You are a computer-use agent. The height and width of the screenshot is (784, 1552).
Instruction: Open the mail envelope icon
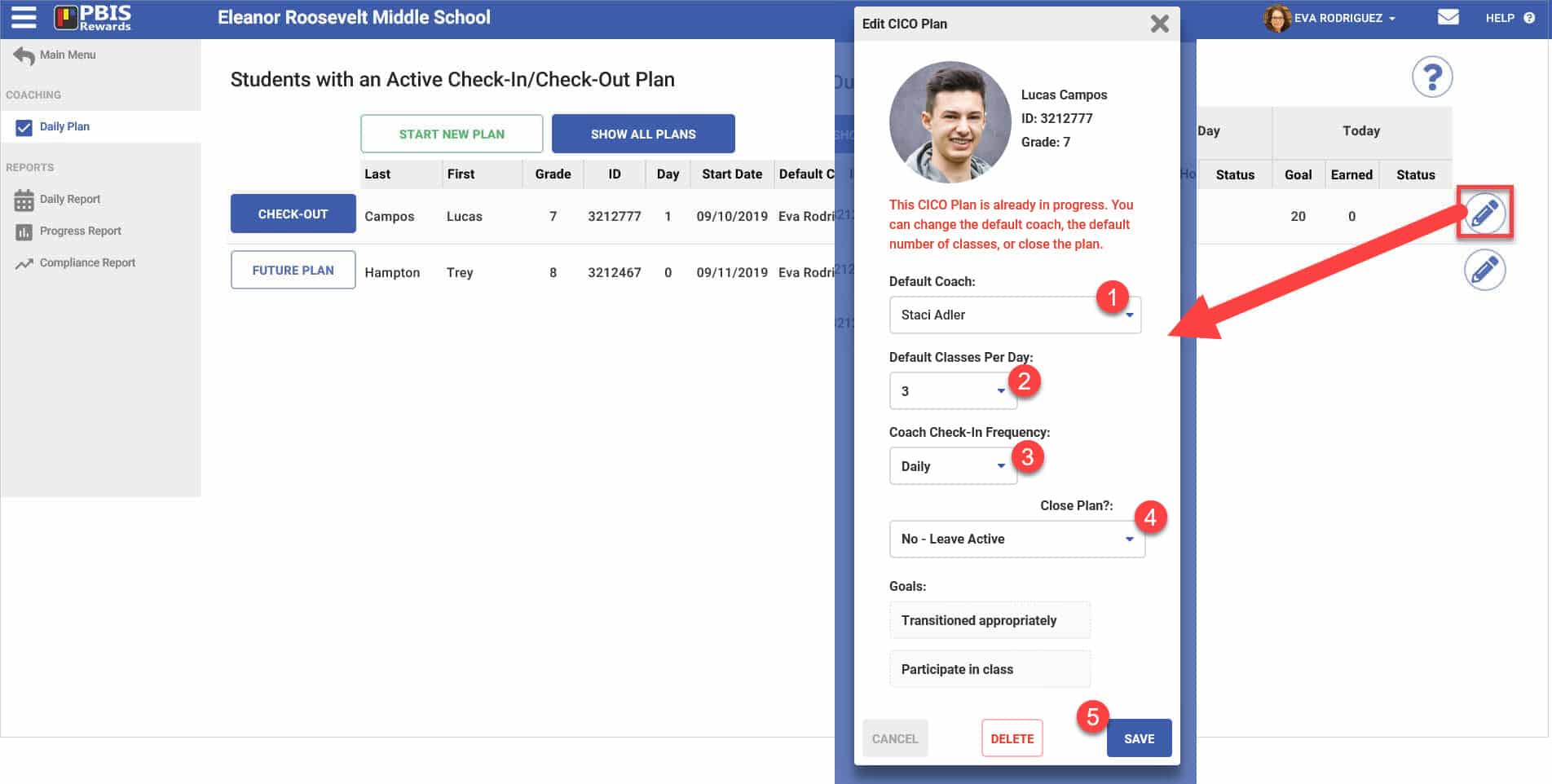coord(1448,17)
